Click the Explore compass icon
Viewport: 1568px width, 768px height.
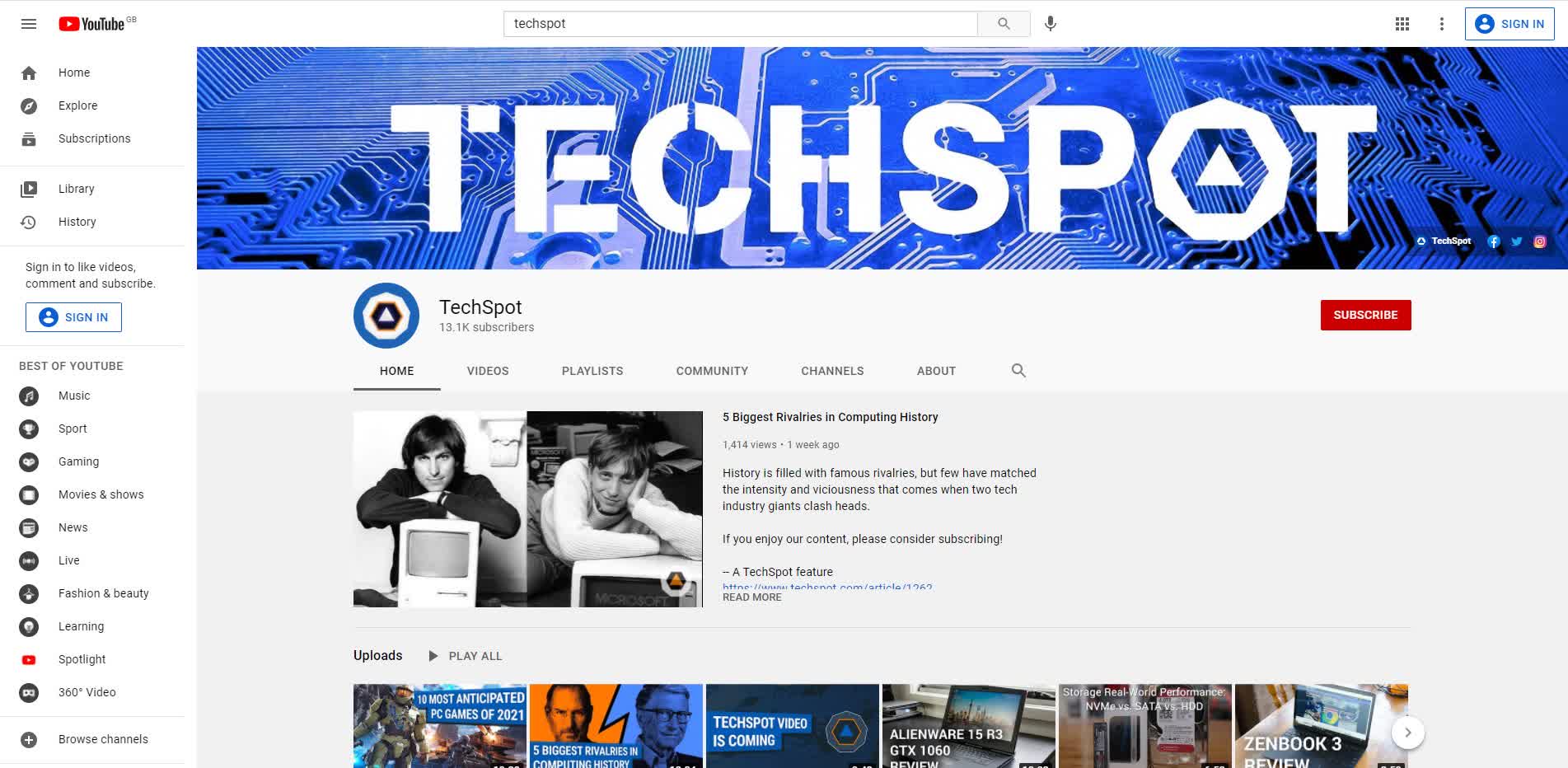coord(29,105)
